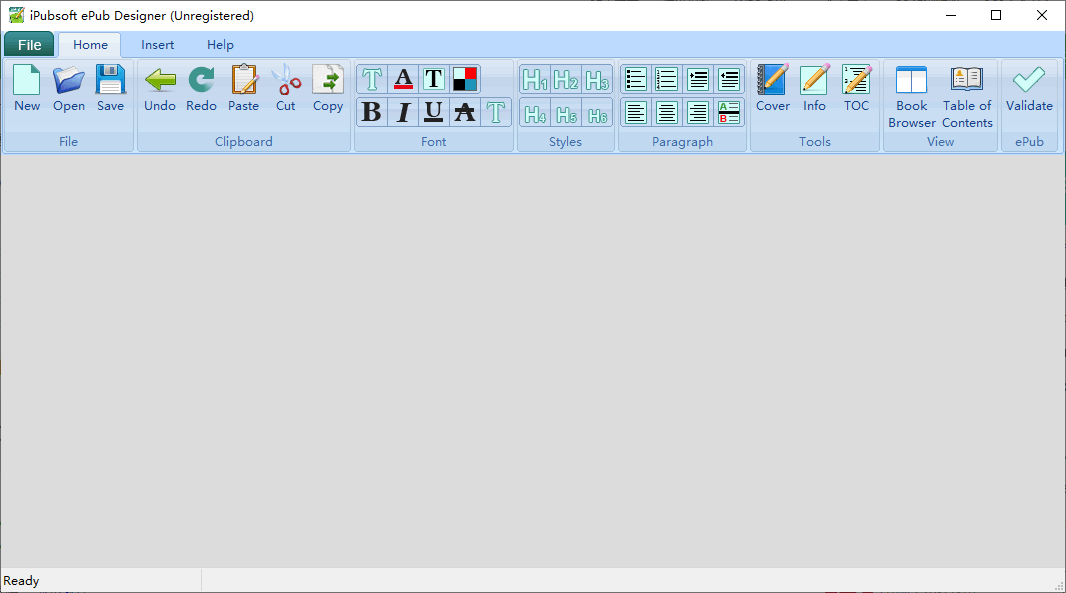Open the background color squares swatch
Viewport: 1066px width, 593px height.
465,80
